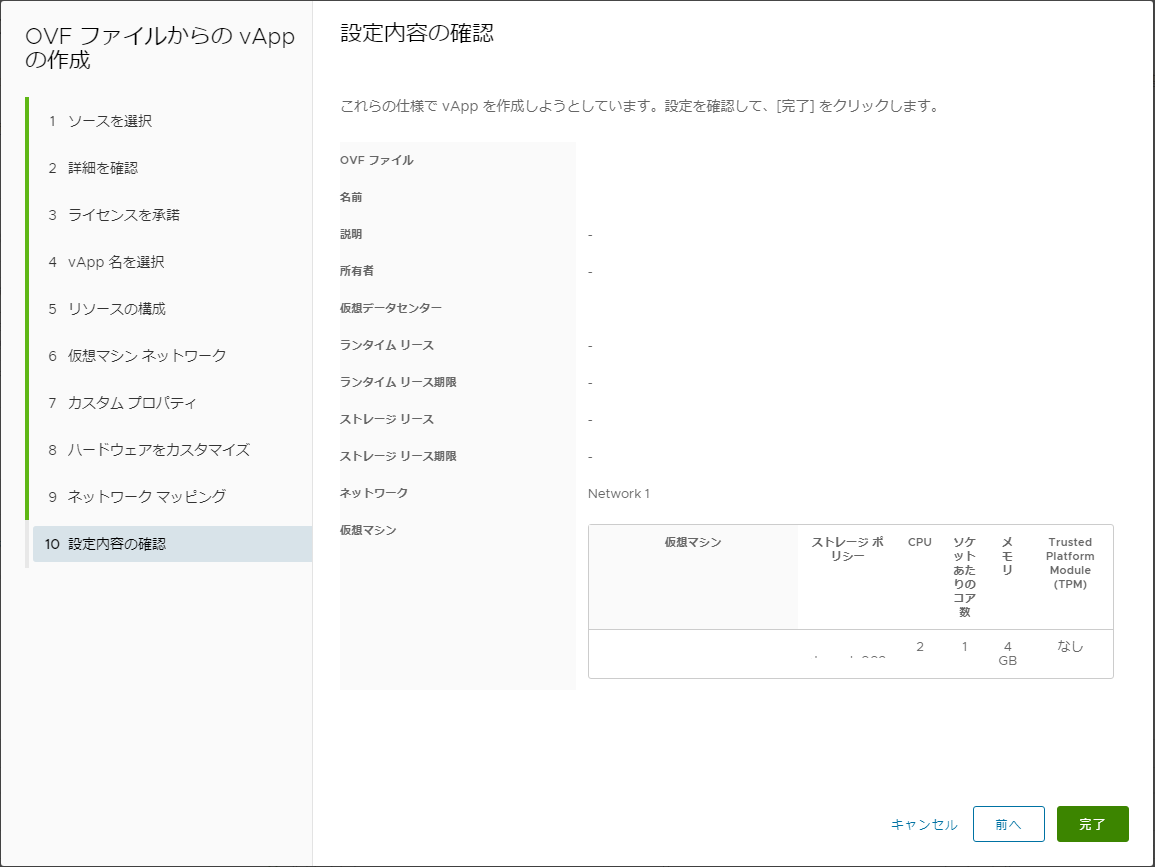Return to step 5 リソースの構成
Screen dimensions: 1155x867
[x=108, y=309]
